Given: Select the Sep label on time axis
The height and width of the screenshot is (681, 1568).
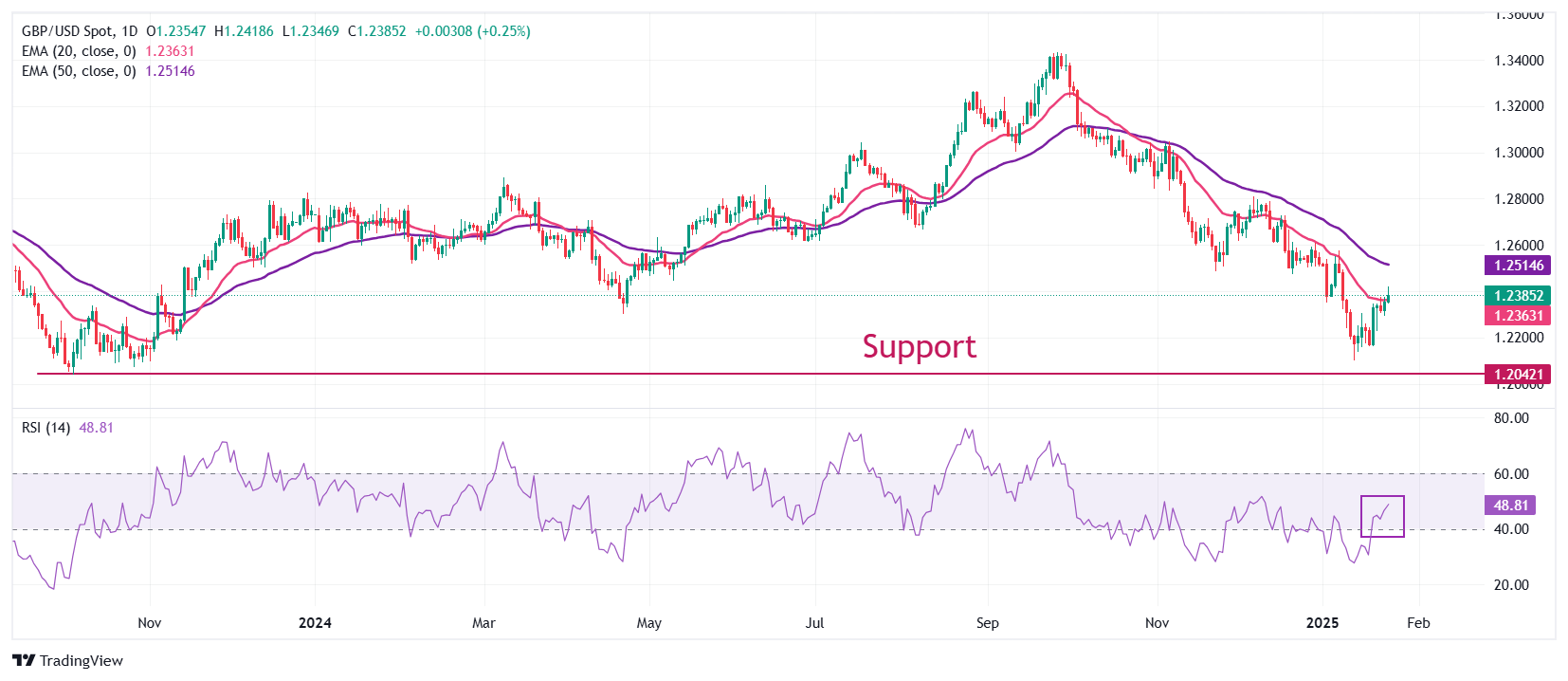Looking at the screenshot, I should (x=987, y=623).
